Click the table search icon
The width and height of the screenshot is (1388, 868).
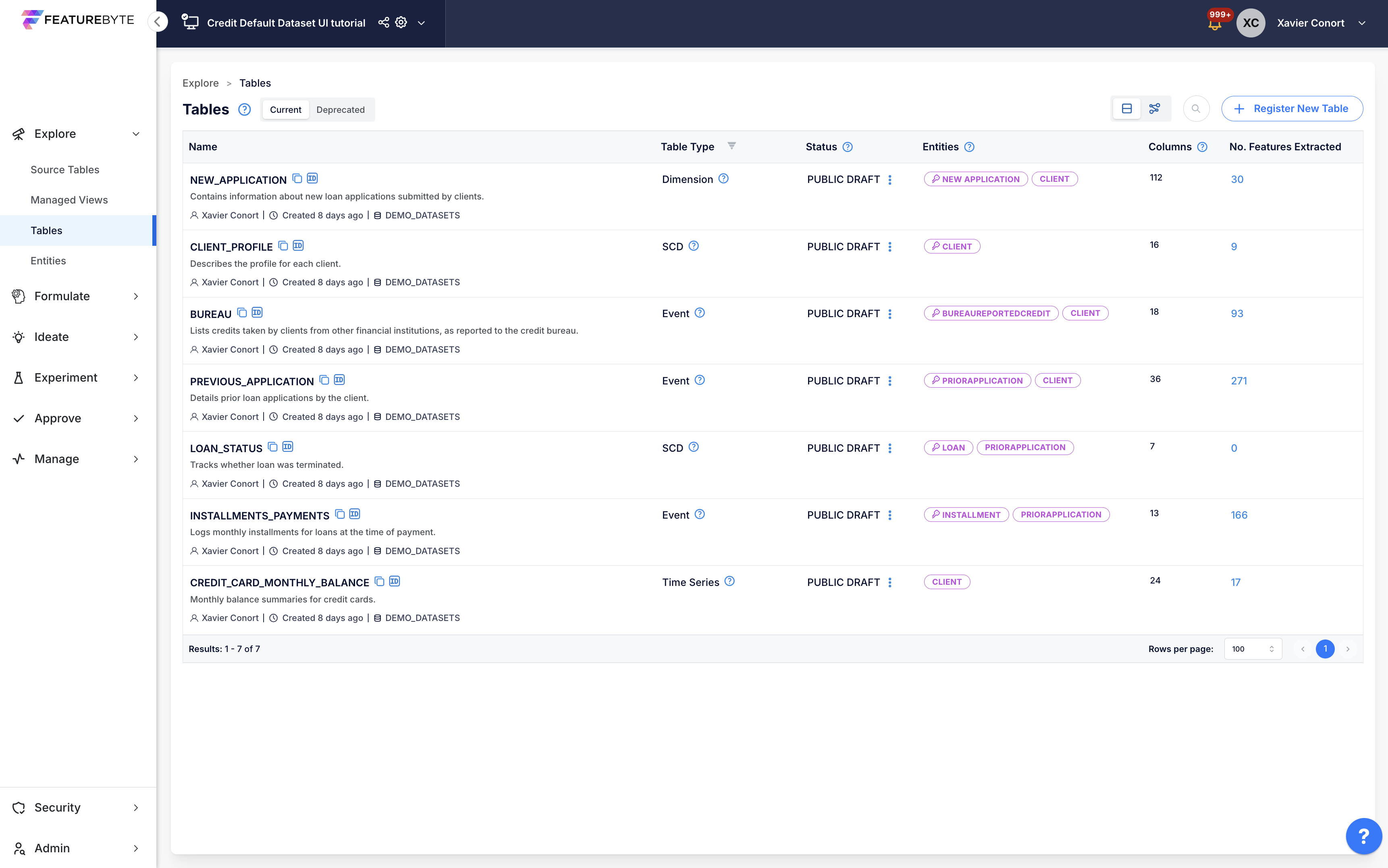click(1196, 108)
